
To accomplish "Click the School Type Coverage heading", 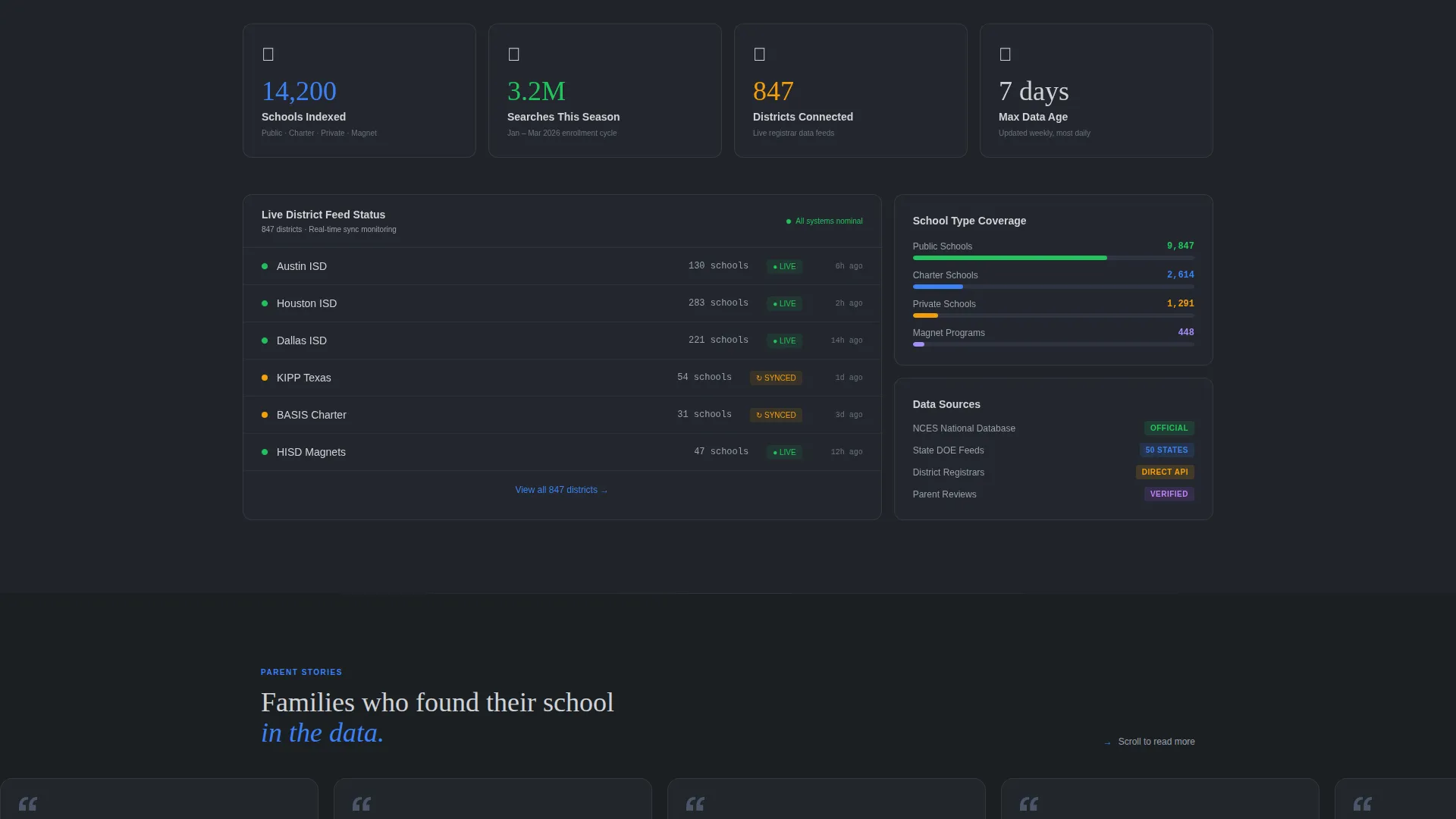I will pos(969,221).
